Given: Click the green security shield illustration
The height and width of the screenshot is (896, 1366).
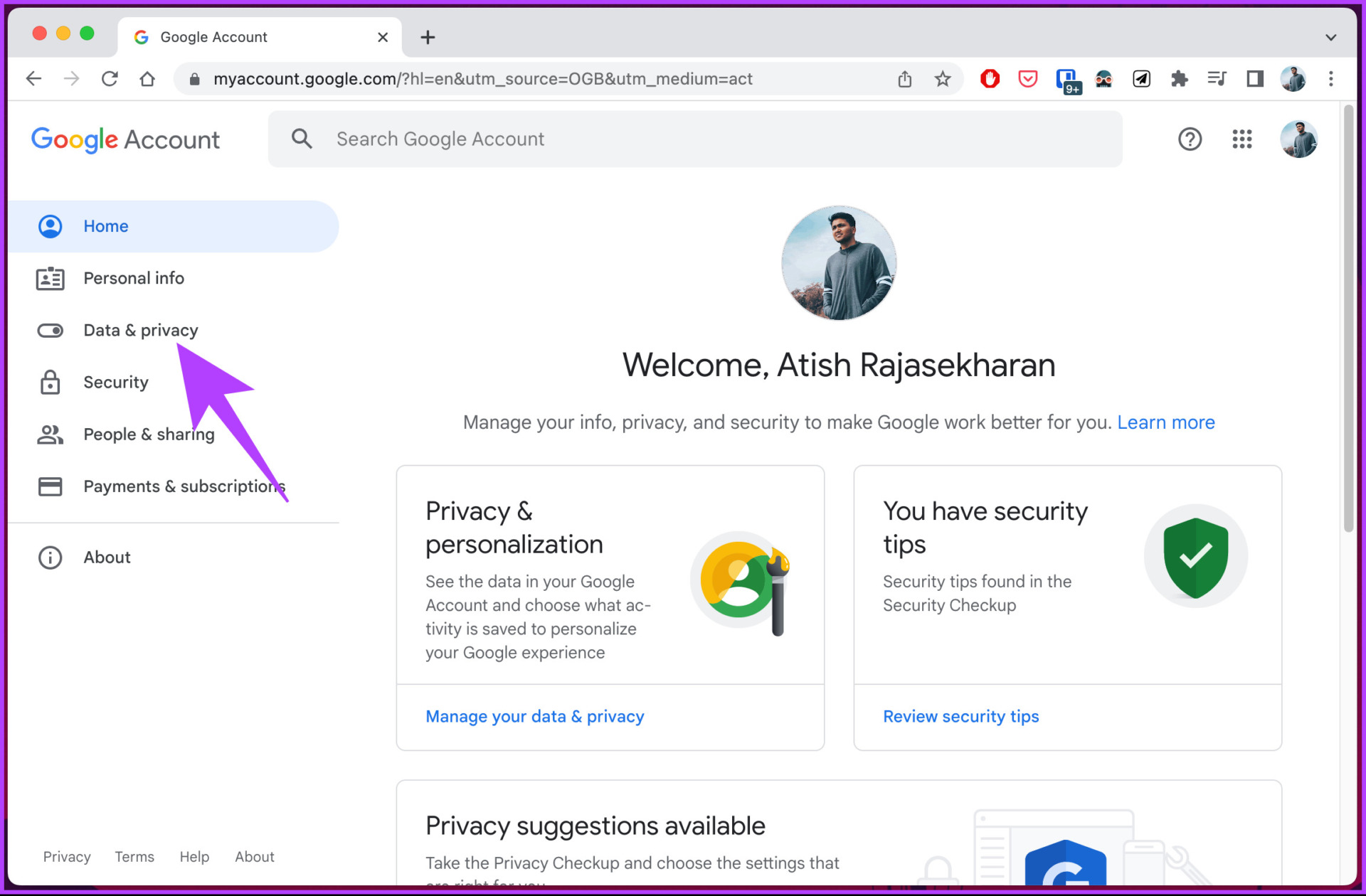Looking at the screenshot, I should [1195, 557].
